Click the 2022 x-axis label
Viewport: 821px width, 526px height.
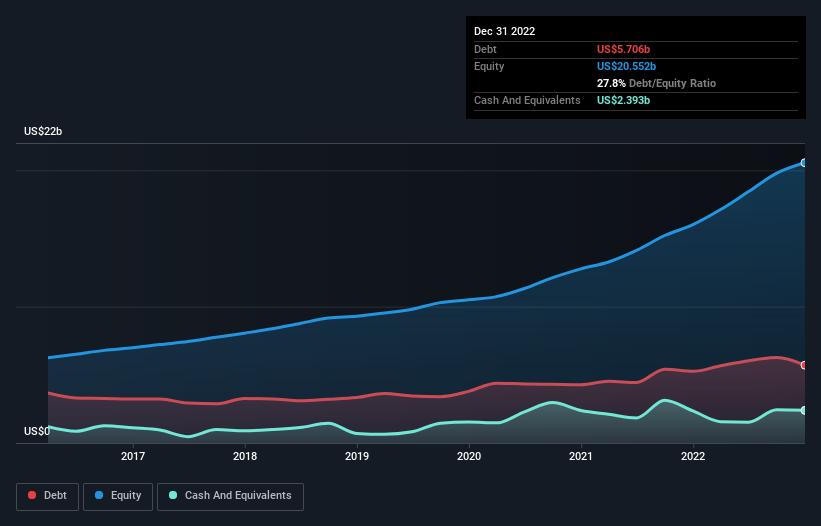point(693,456)
